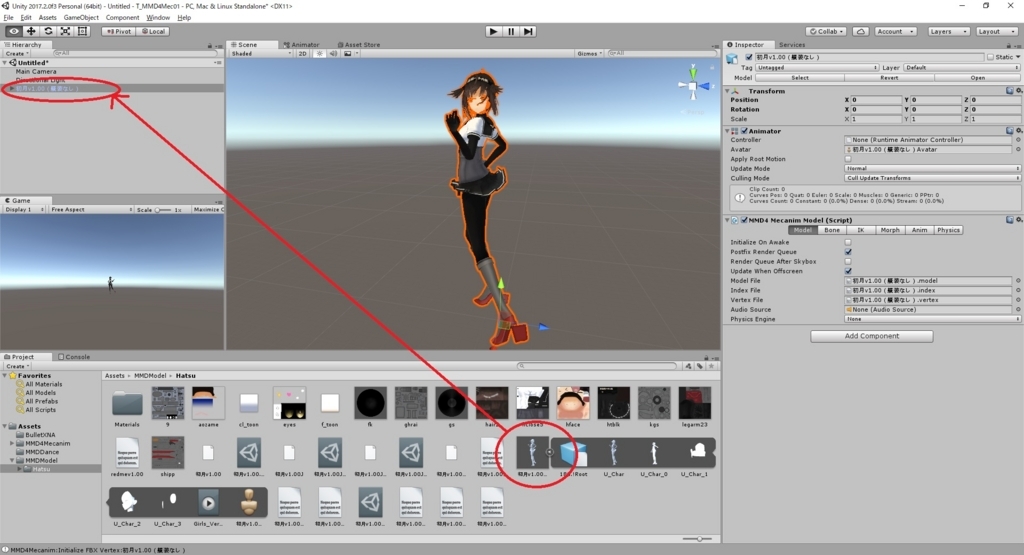
Task: Toggle Initialize On Awake checkbox
Action: 848,242
